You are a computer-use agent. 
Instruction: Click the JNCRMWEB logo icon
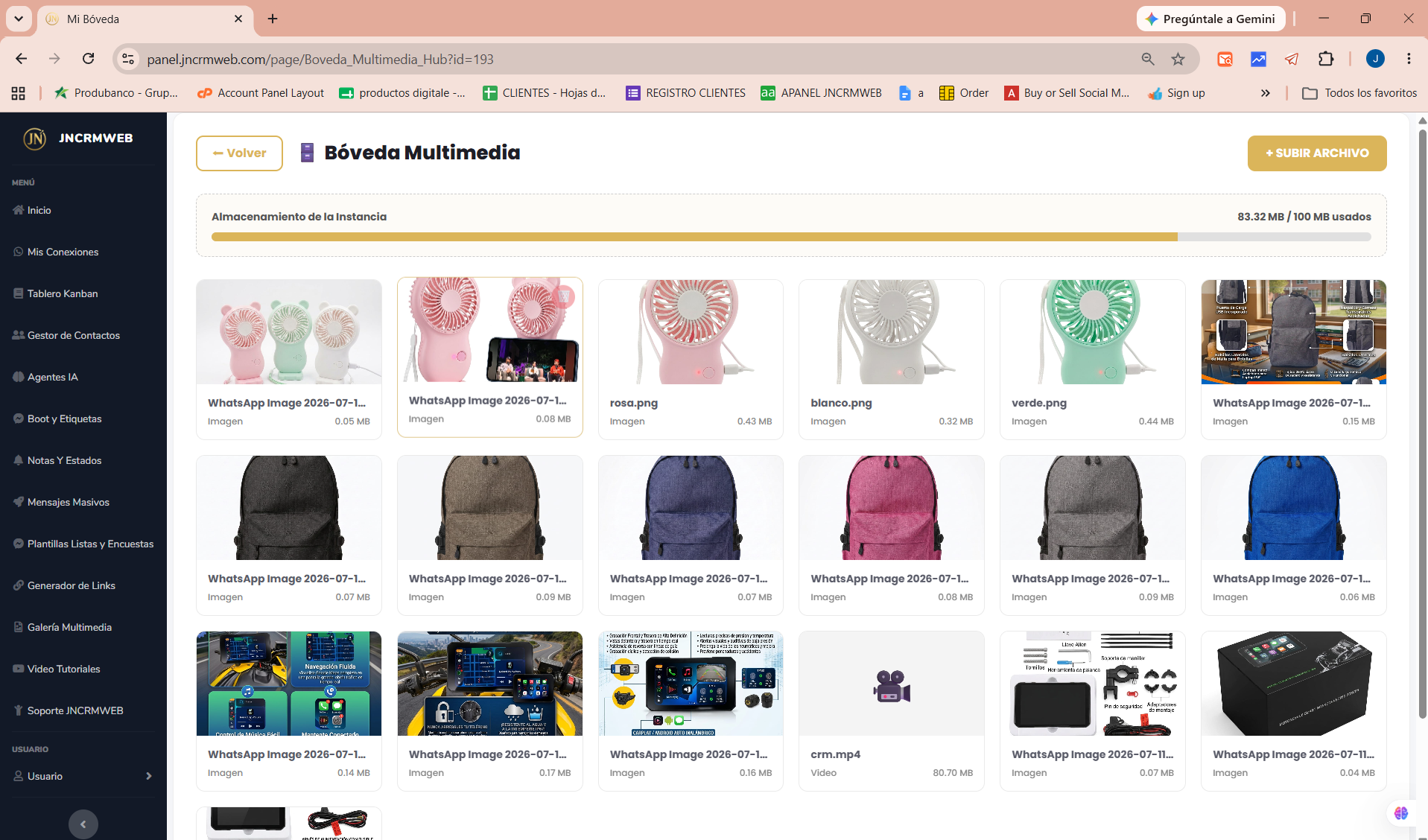(x=34, y=139)
